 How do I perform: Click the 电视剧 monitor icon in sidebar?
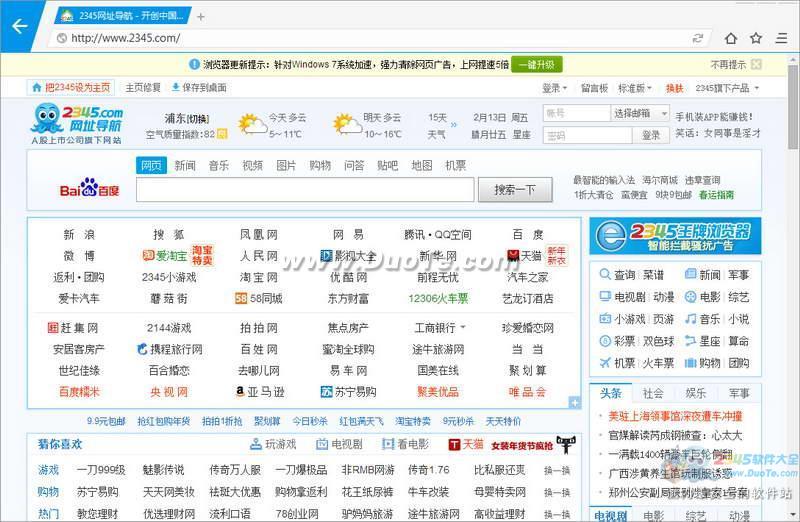(605, 296)
